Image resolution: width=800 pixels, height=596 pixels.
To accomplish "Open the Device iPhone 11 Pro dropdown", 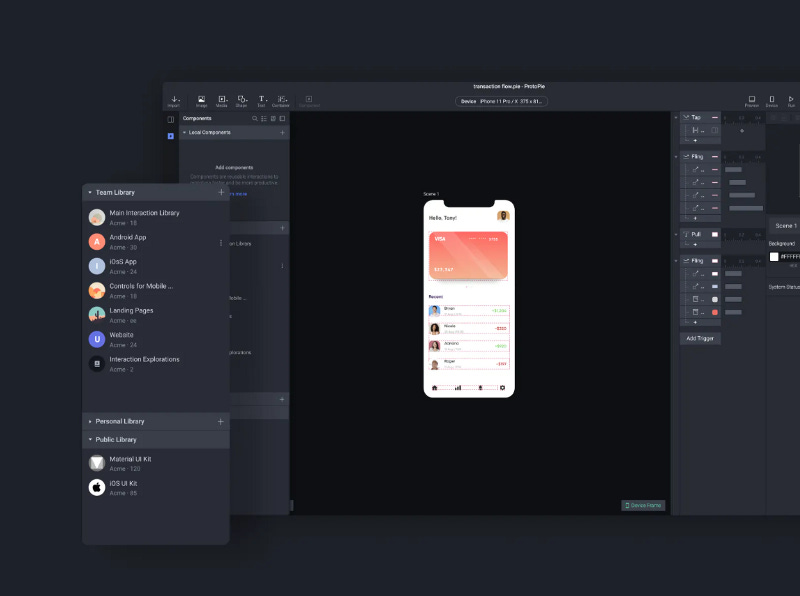I will click(x=501, y=101).
